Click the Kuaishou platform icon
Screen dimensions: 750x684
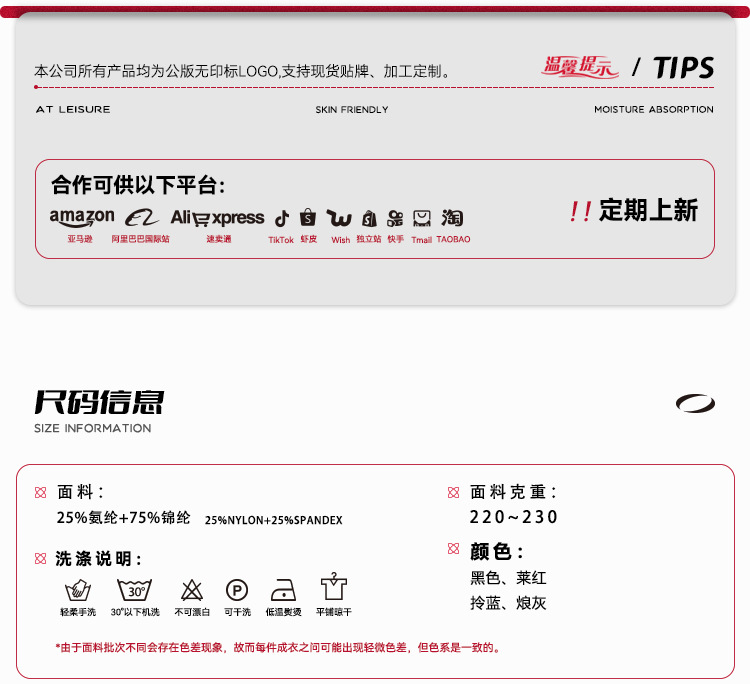(395, 219)
